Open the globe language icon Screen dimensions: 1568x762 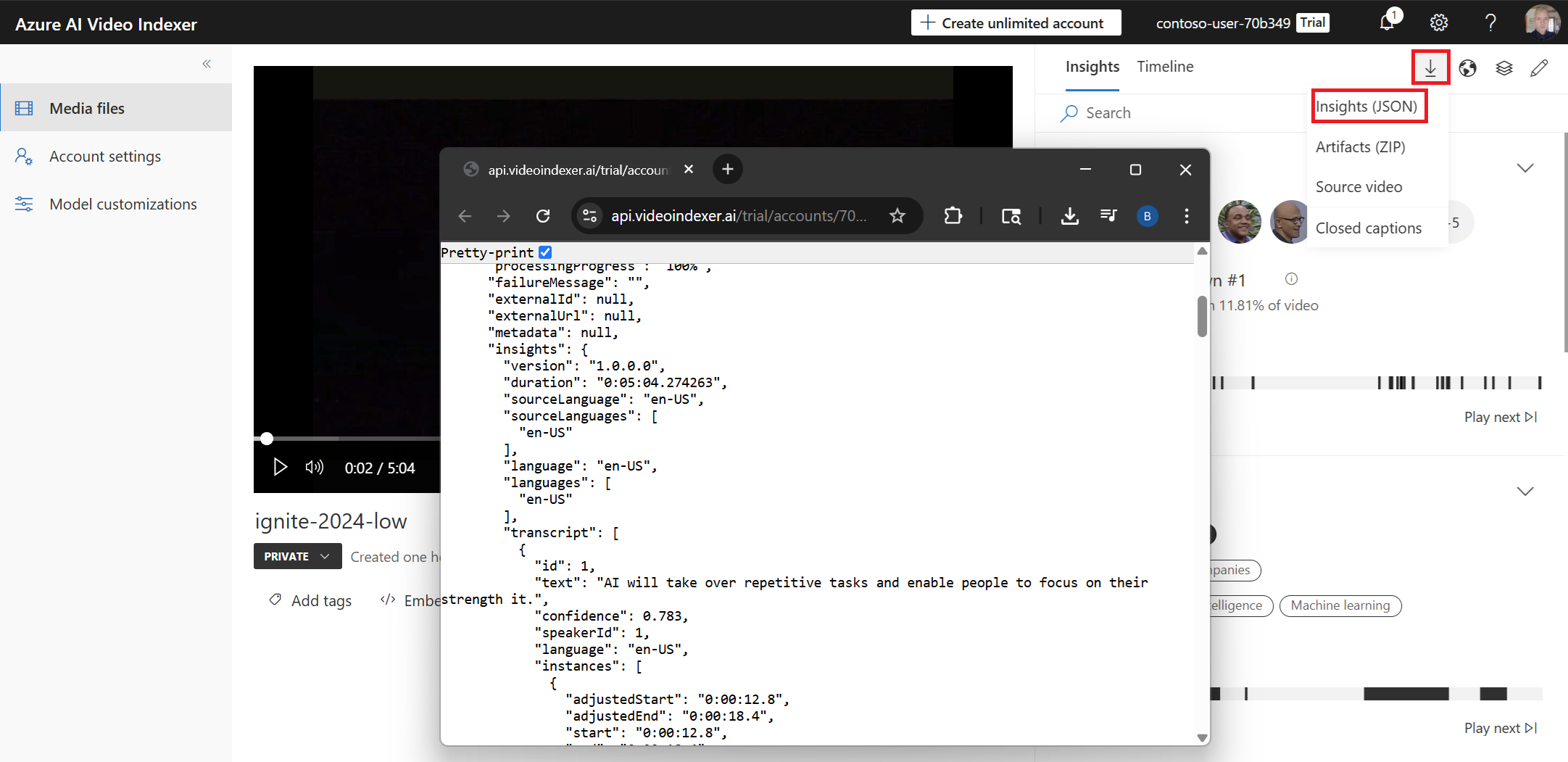coord(1467,68)
